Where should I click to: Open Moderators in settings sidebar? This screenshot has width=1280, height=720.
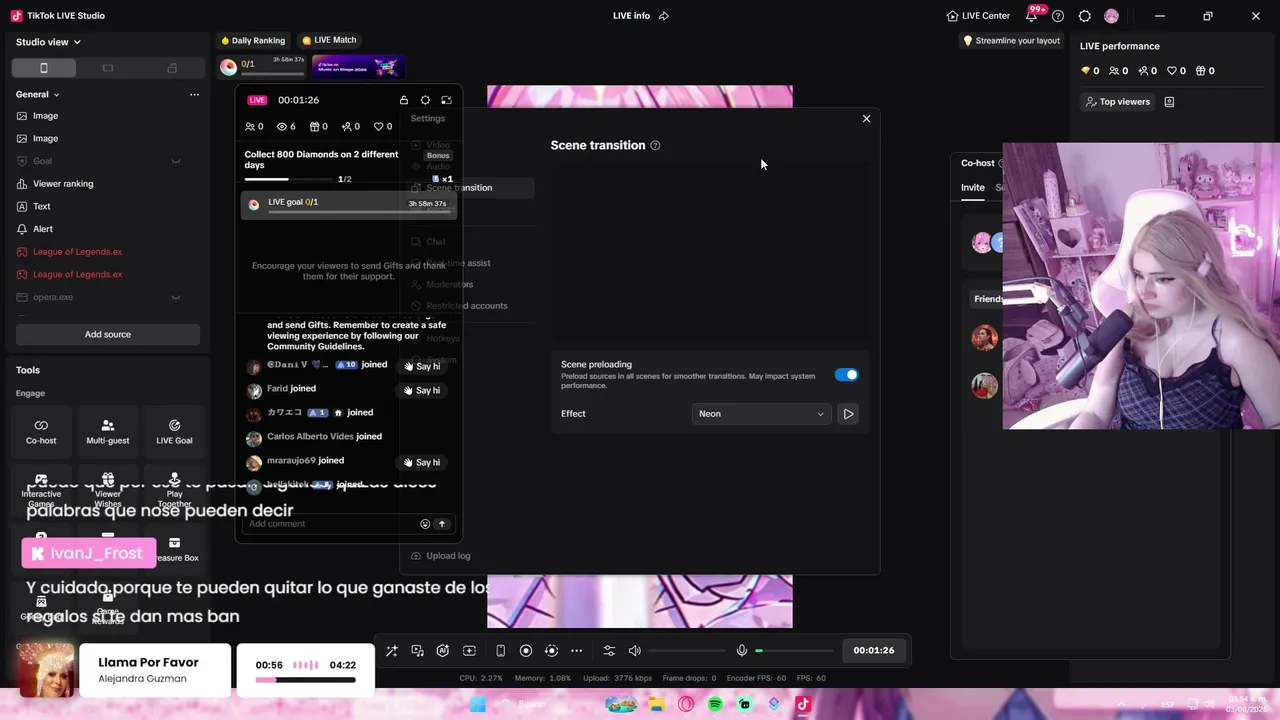click(450, 285)
